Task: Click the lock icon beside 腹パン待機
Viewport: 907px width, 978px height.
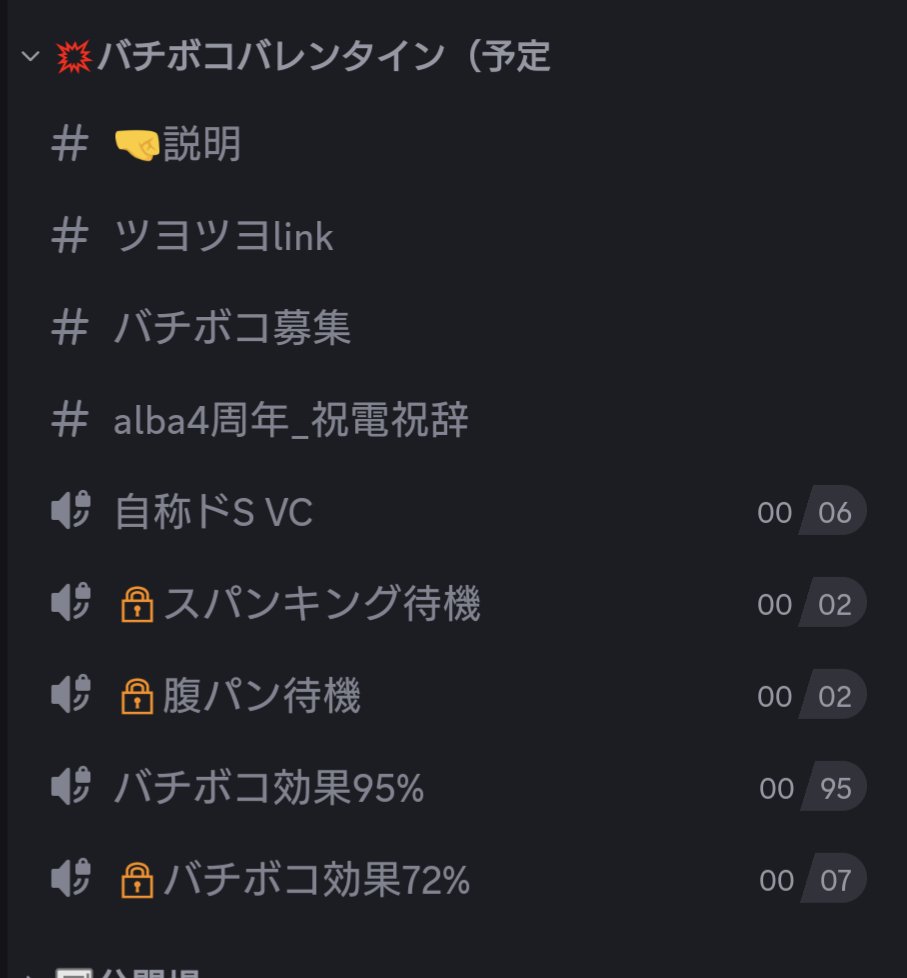Action: [x=137, y=695]
